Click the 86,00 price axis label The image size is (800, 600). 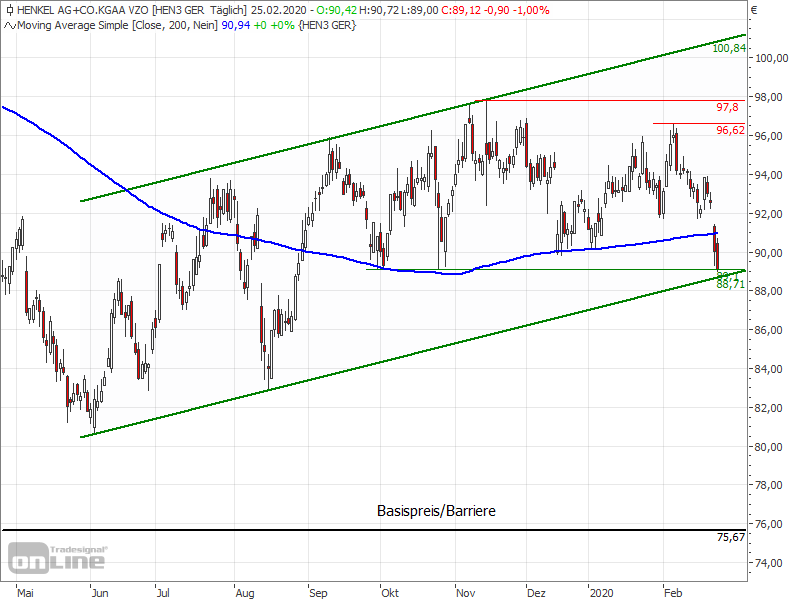[x=768, y=330]
